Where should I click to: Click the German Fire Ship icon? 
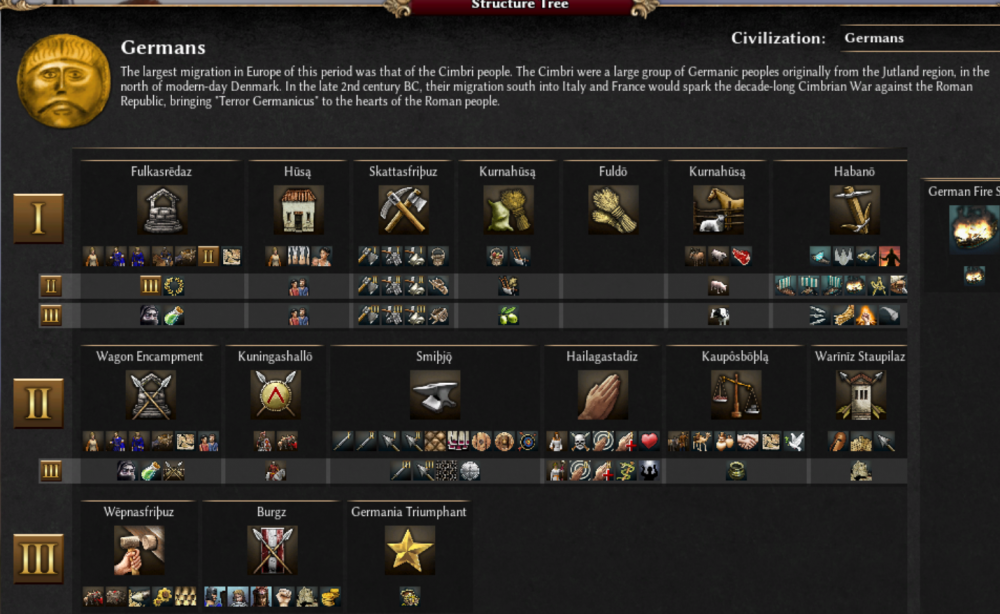(973, 229)
